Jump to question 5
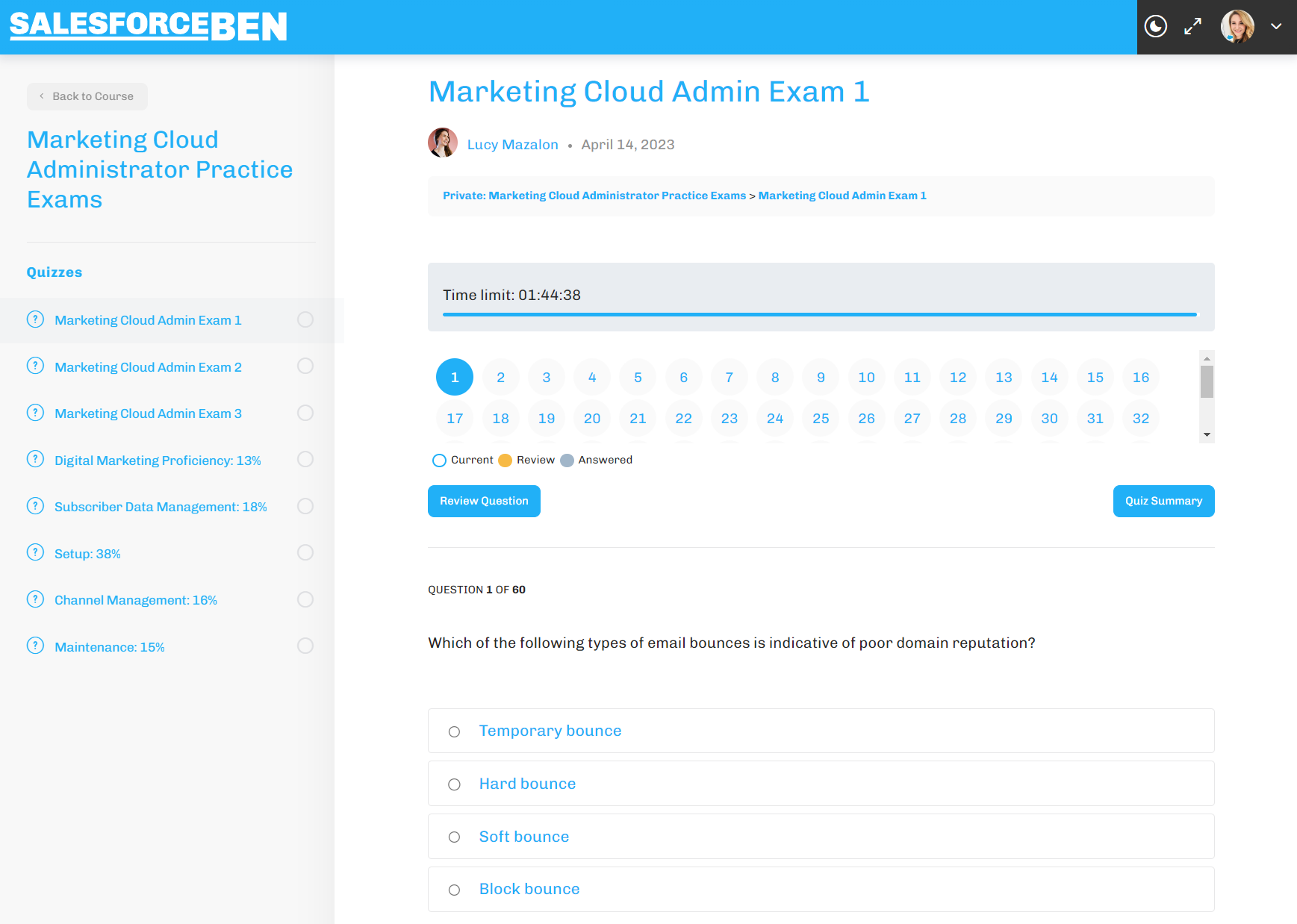Image resolution: width=1297 pixels, height=924 pixels. (x=638, y=377)
